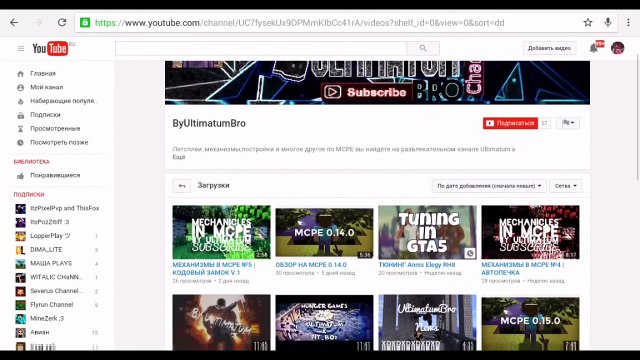640x360 pixels.
Task: Open the ОБЗОР НА MCPE 0.14.0 title link
Action: click(311, 265)
